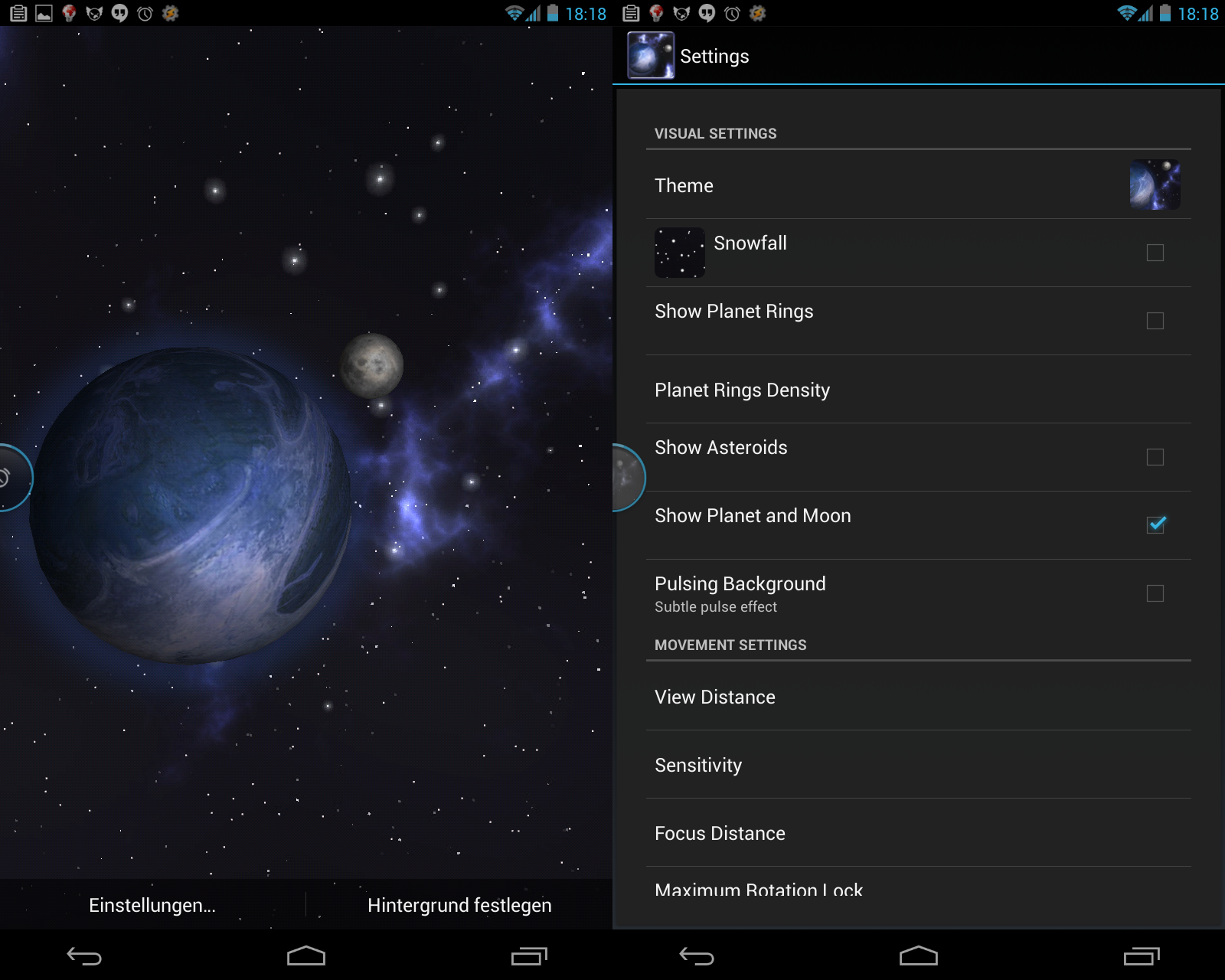Tap the VISUAL SETTINGS header

(715, 133)
